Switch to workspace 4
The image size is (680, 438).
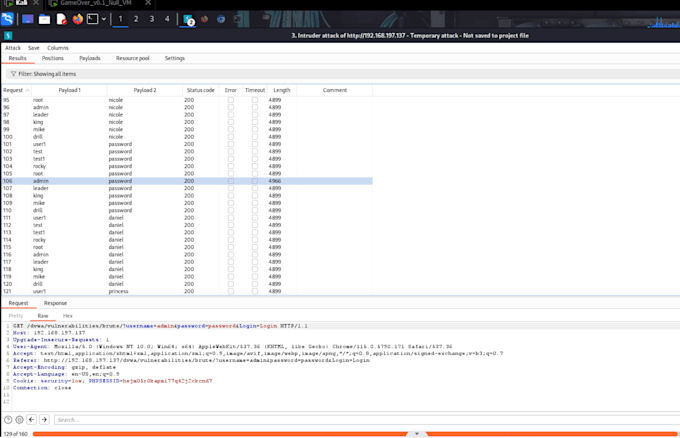pyautogui.click(x=167, y=19)
